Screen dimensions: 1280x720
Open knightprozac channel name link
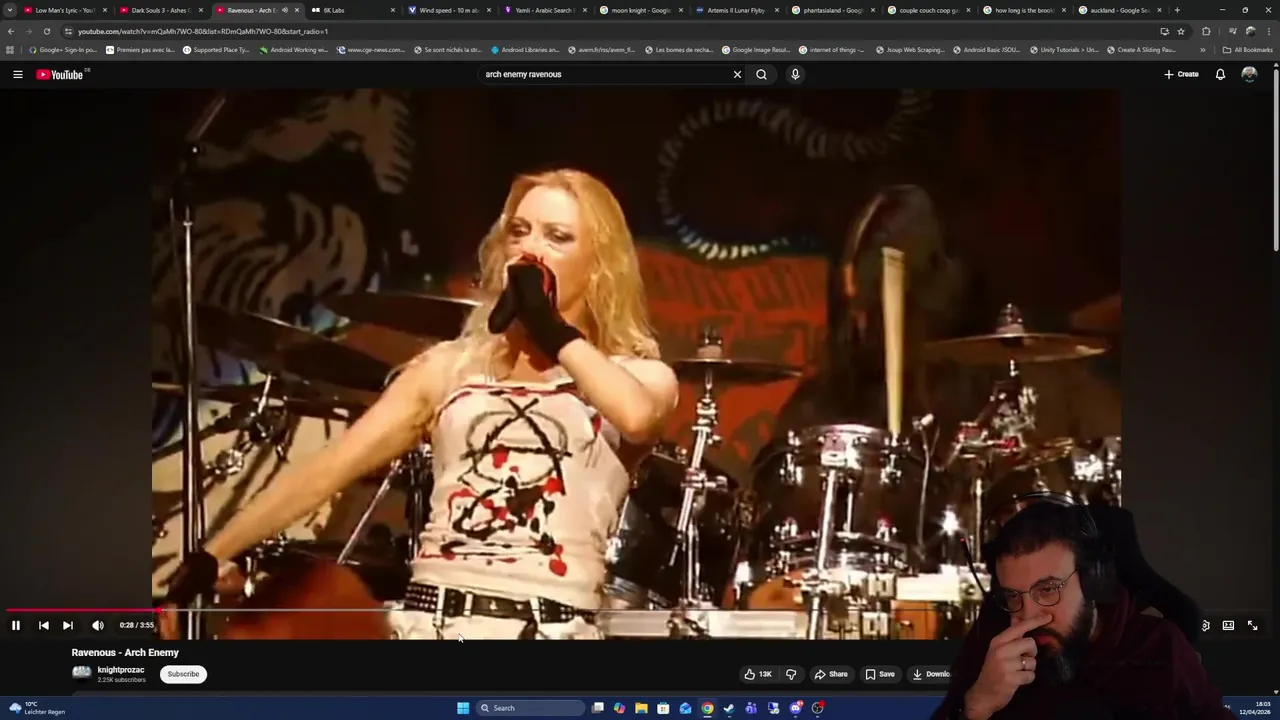(x=121, y=670)
